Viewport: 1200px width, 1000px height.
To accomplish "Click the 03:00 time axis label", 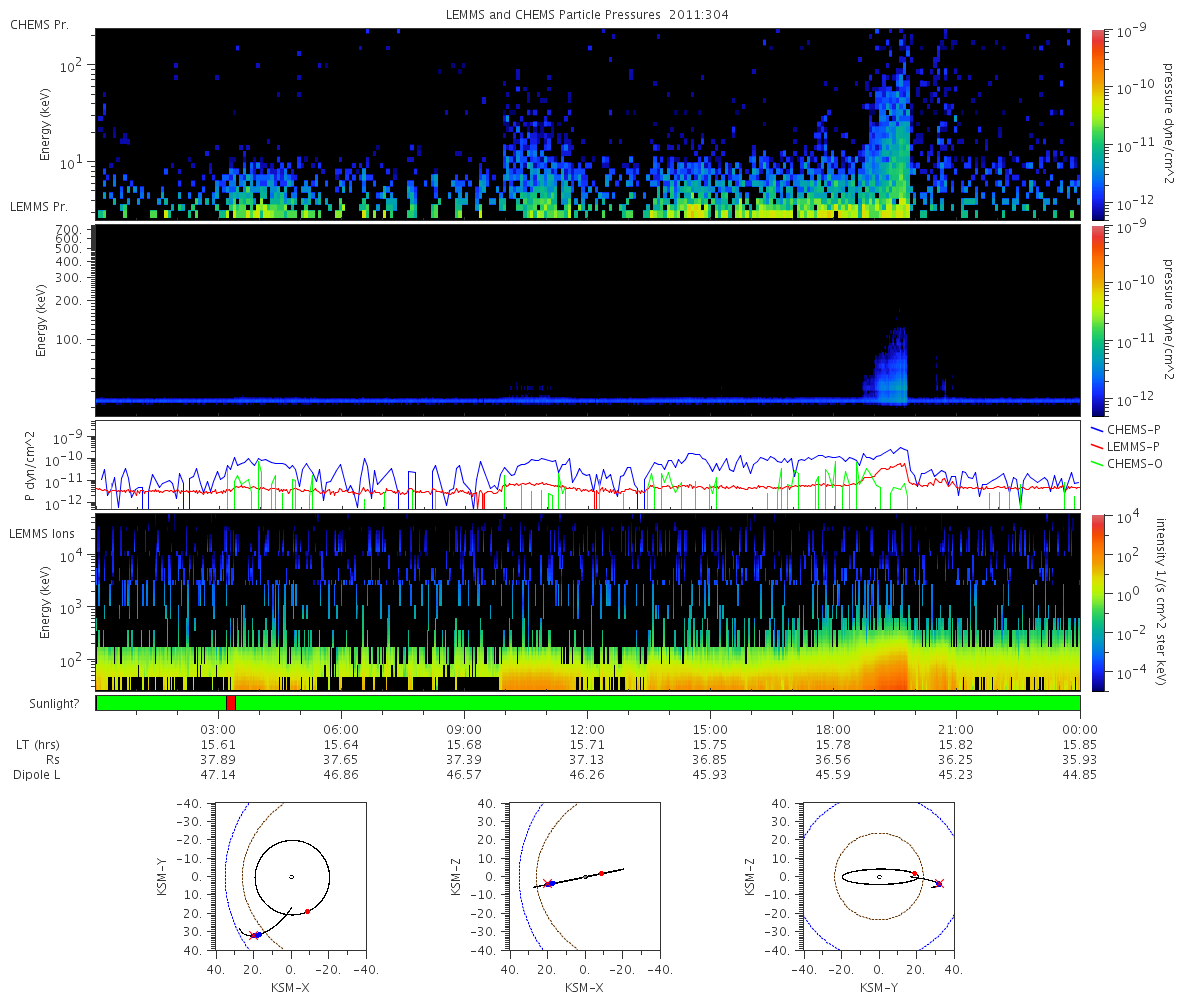I will coord(218,729).
